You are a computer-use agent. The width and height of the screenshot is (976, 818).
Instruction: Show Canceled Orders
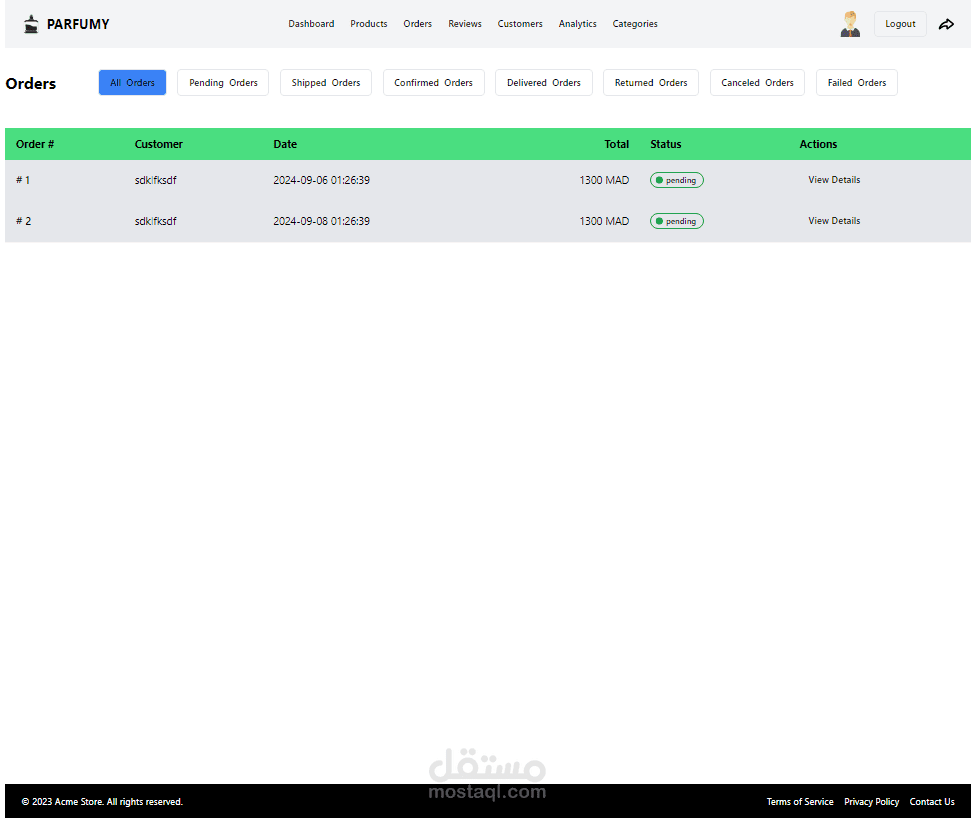pos(758,83)
